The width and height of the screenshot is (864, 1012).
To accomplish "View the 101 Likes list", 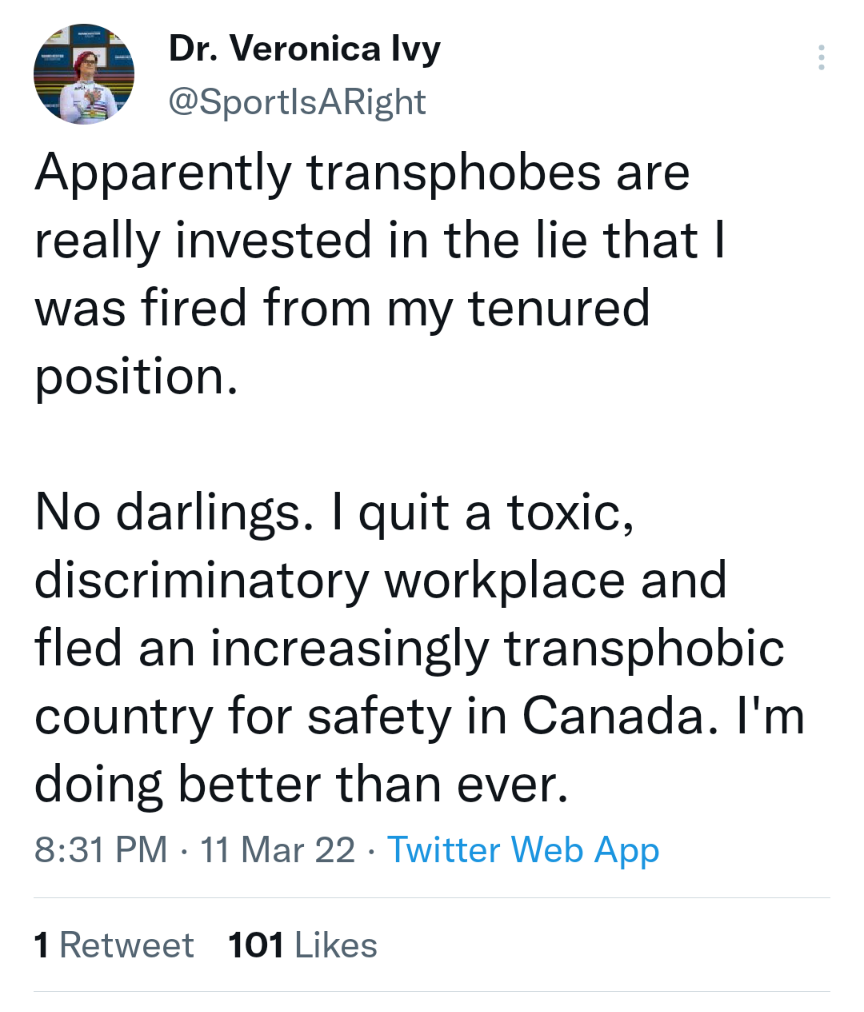I will pos(303,946).
